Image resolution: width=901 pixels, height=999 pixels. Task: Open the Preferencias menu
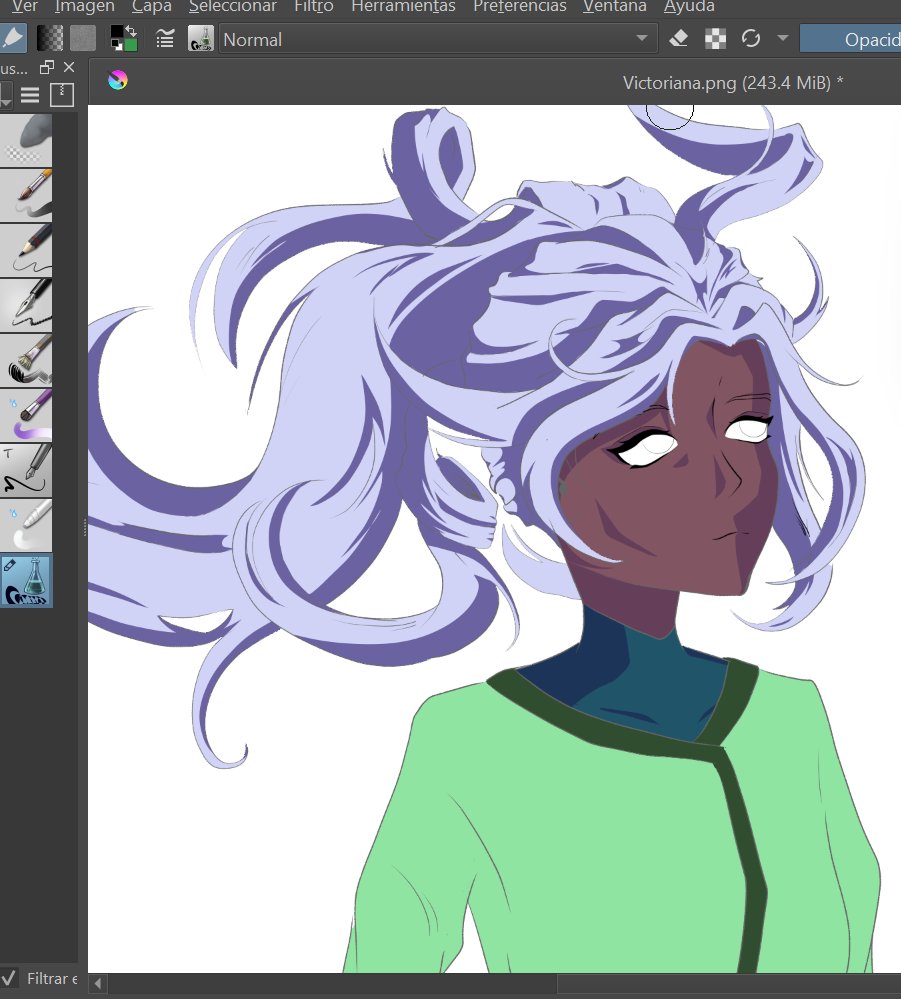(519, 6)
